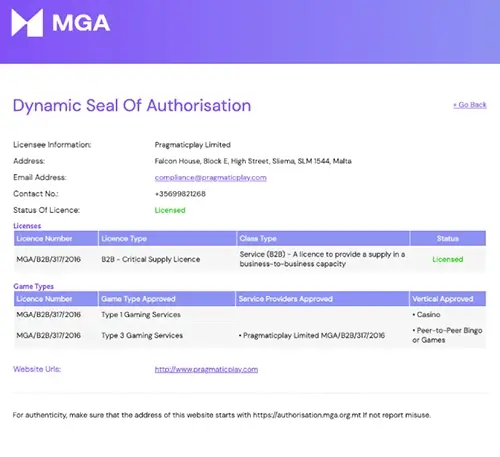Click the Game Types section heading
The width and height of the screenshot is (500, 457).
pos(33,286)
